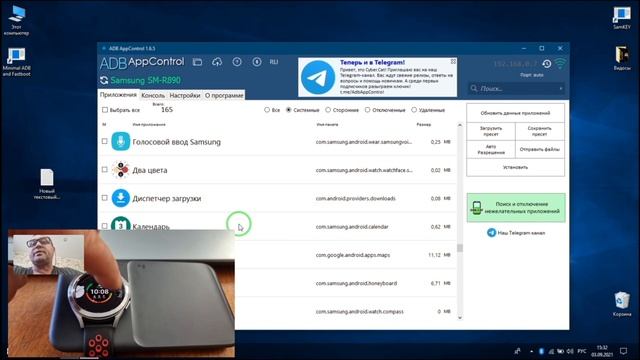The height and width of the screenshot is (360, 640).
Task: Open Minimal ADB and Fastboot desktop shortcut
Action: (x=16, y=62)
